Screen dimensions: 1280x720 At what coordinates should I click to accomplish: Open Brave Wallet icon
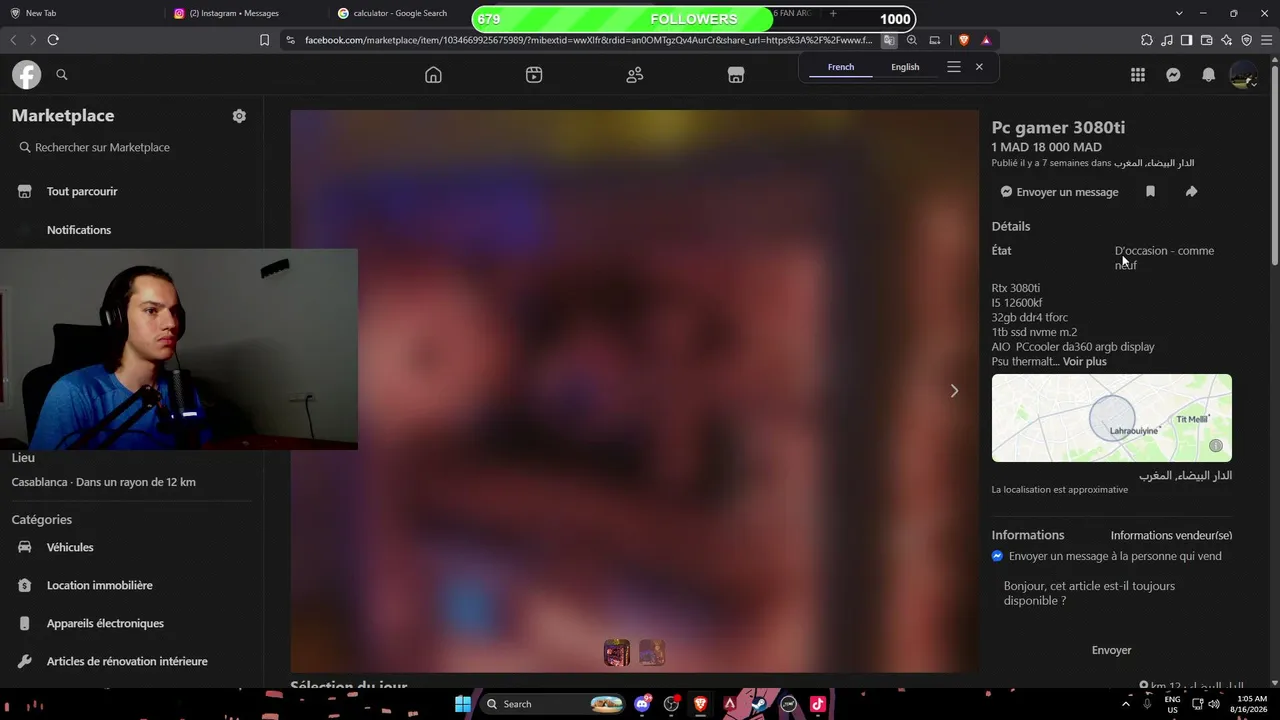pyautogui.click(x=1206, y=40)
